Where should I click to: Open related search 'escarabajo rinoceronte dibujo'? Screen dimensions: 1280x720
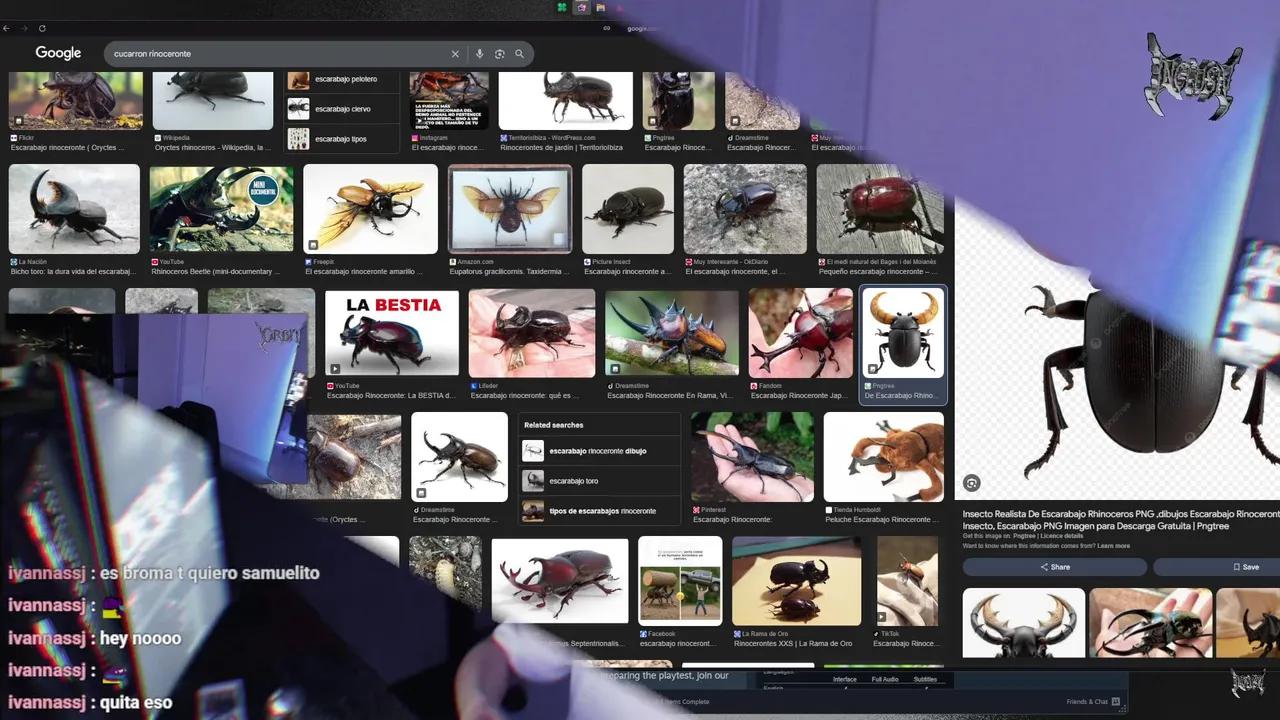[600, 451]
